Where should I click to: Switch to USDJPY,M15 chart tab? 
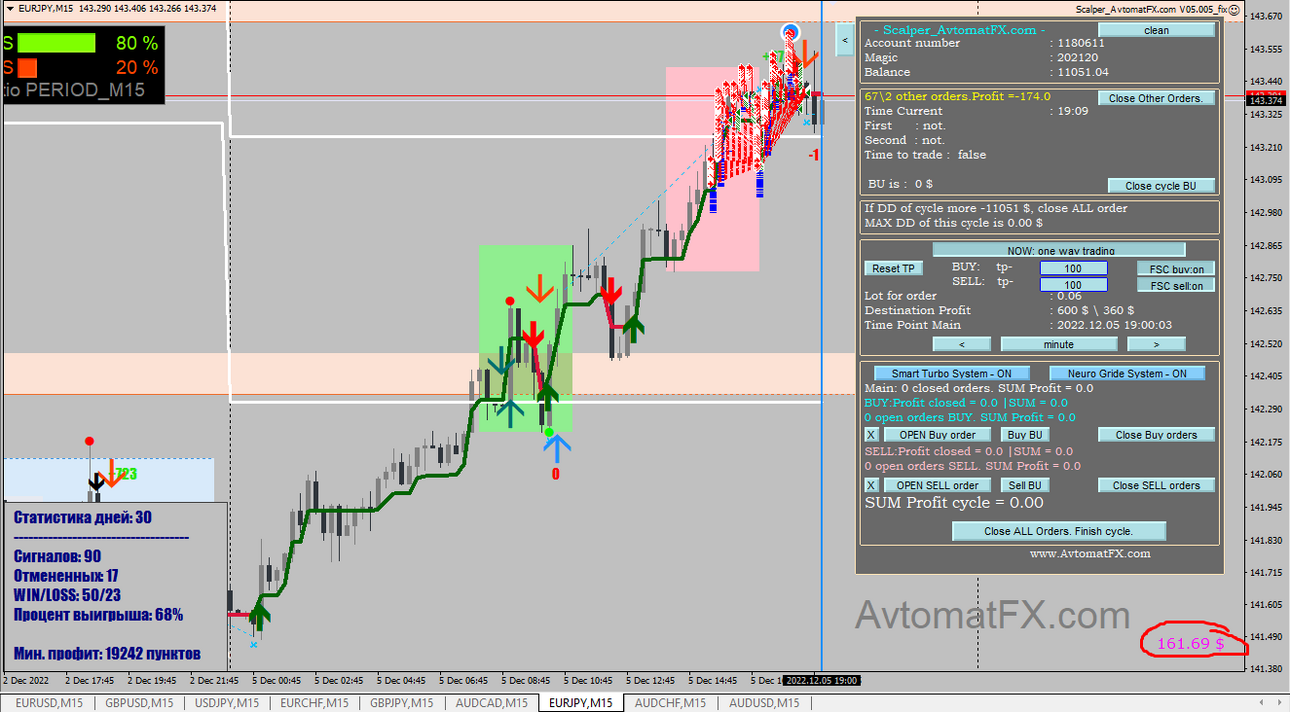pyautogui.click(x=226, y=703)
